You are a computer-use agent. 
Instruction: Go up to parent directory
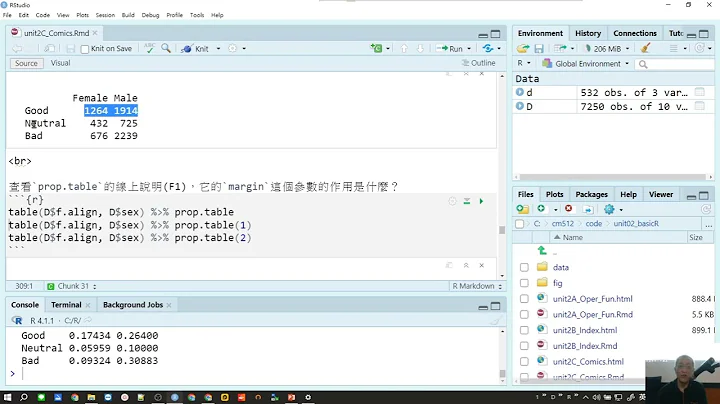click(542, 251)
